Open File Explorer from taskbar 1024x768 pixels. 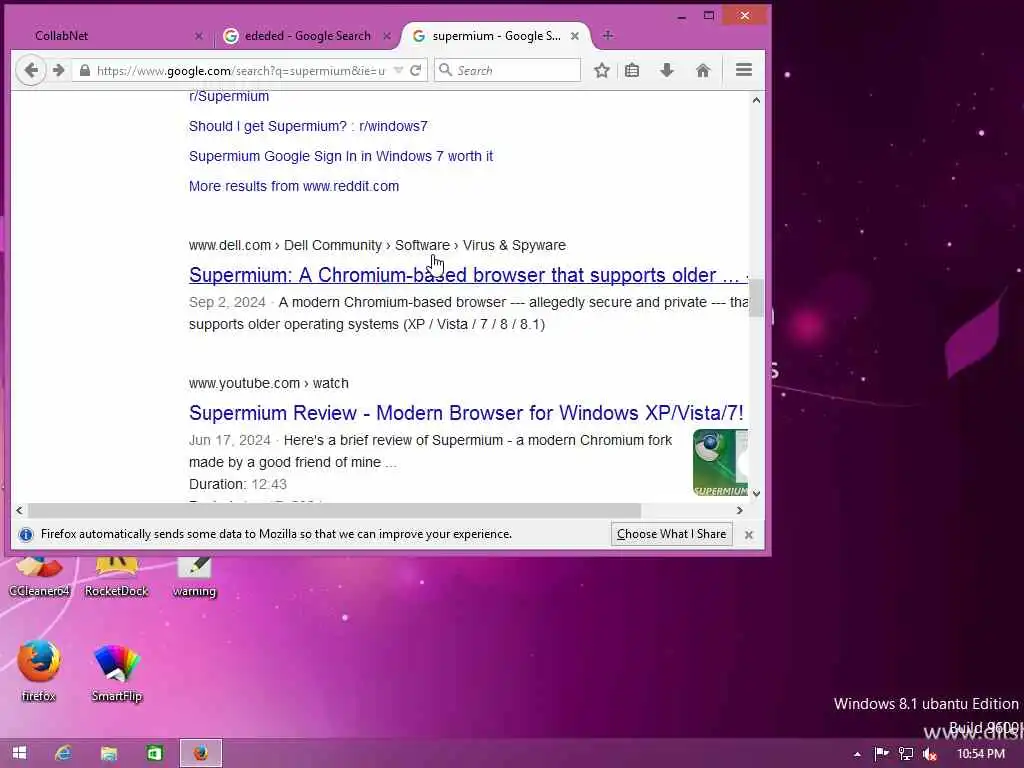tap(109, 753)
